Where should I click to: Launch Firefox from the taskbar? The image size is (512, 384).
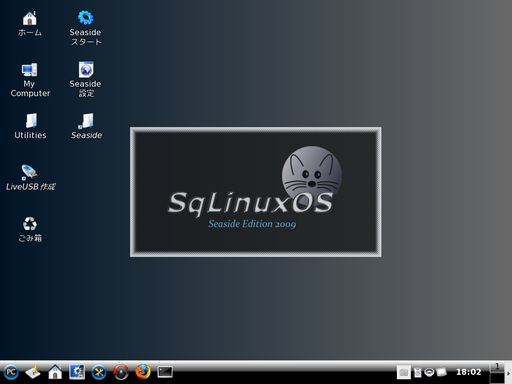pos(143,372)
